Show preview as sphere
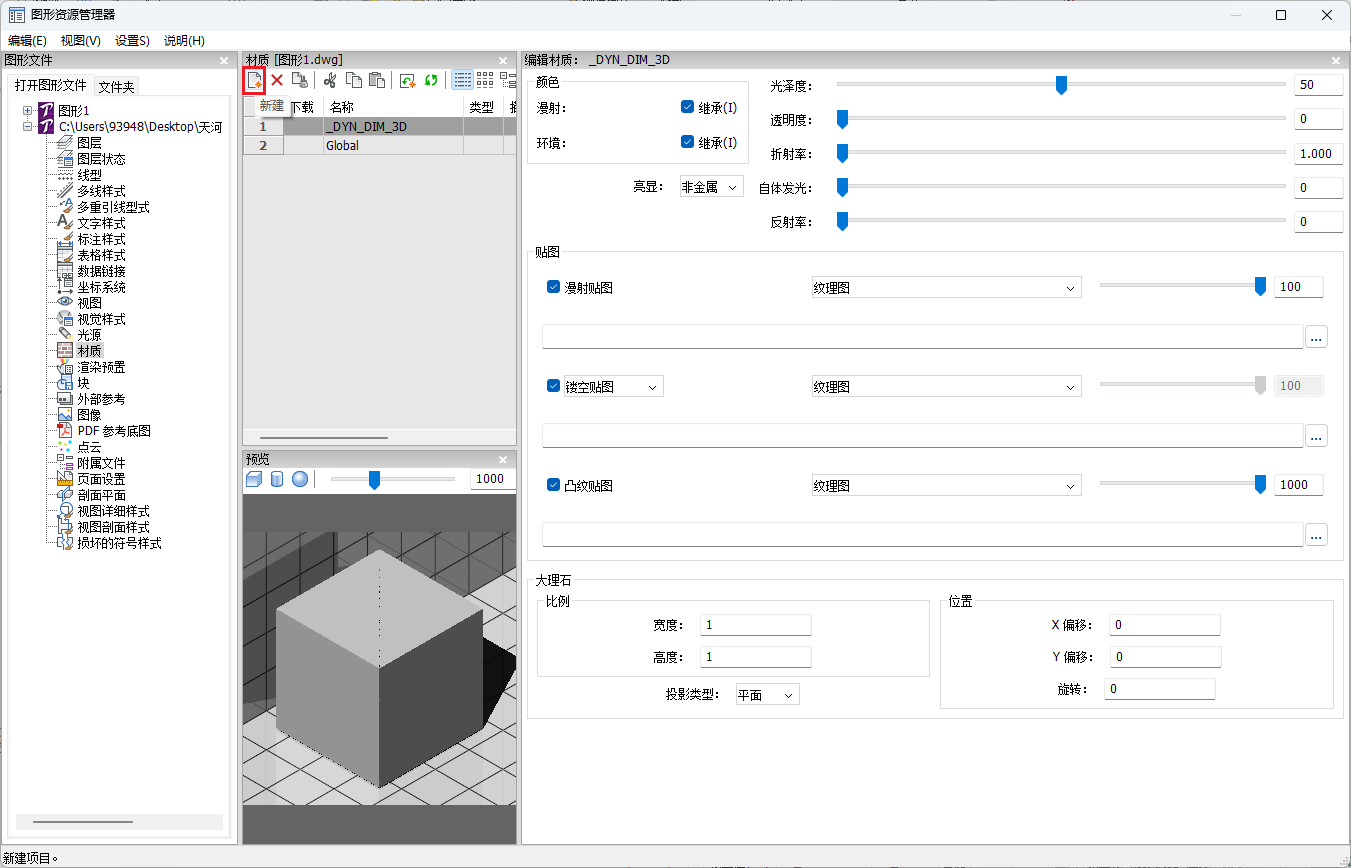This screenshot has width=1351, height=868. 300,479
